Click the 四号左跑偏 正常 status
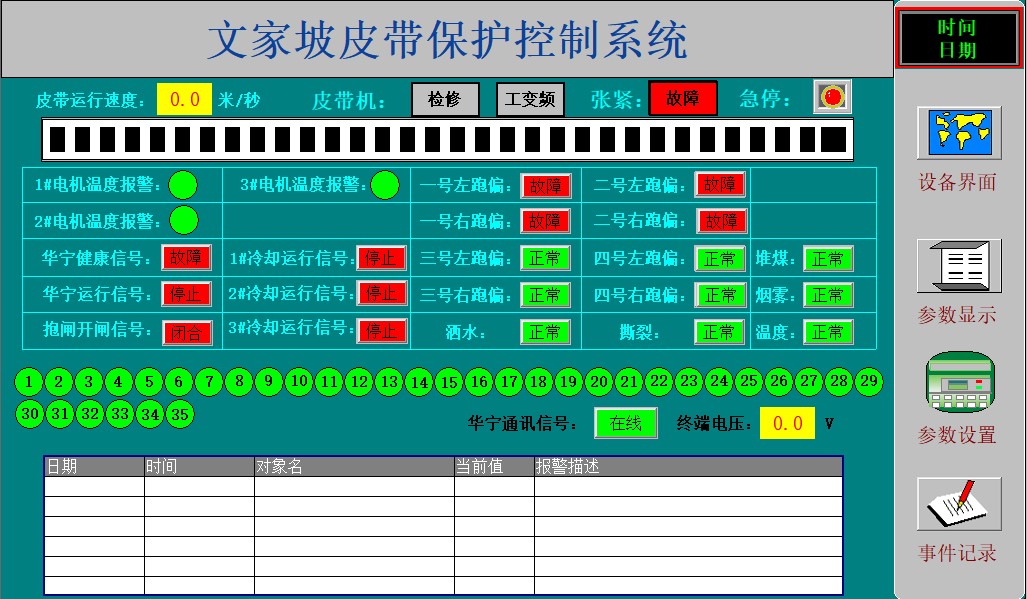Viewport: 1027px width, 599px height. (x=720, y=259)
